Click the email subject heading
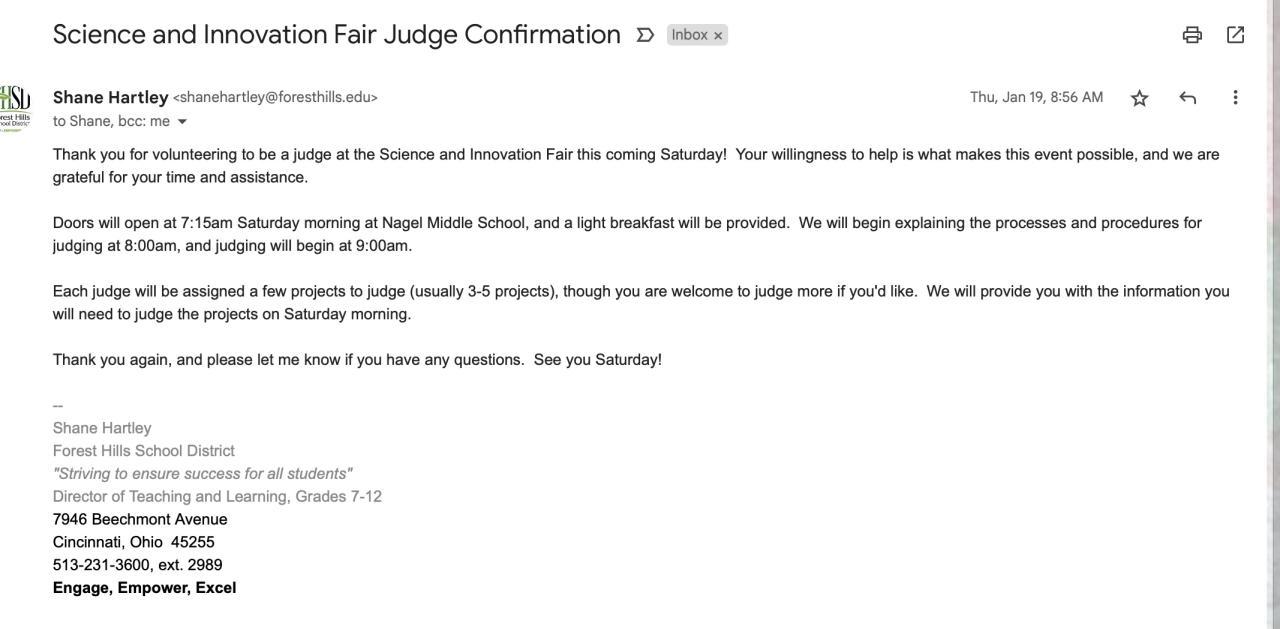Viewport: 1280px width, 629px height. click(x=336, y=35)
